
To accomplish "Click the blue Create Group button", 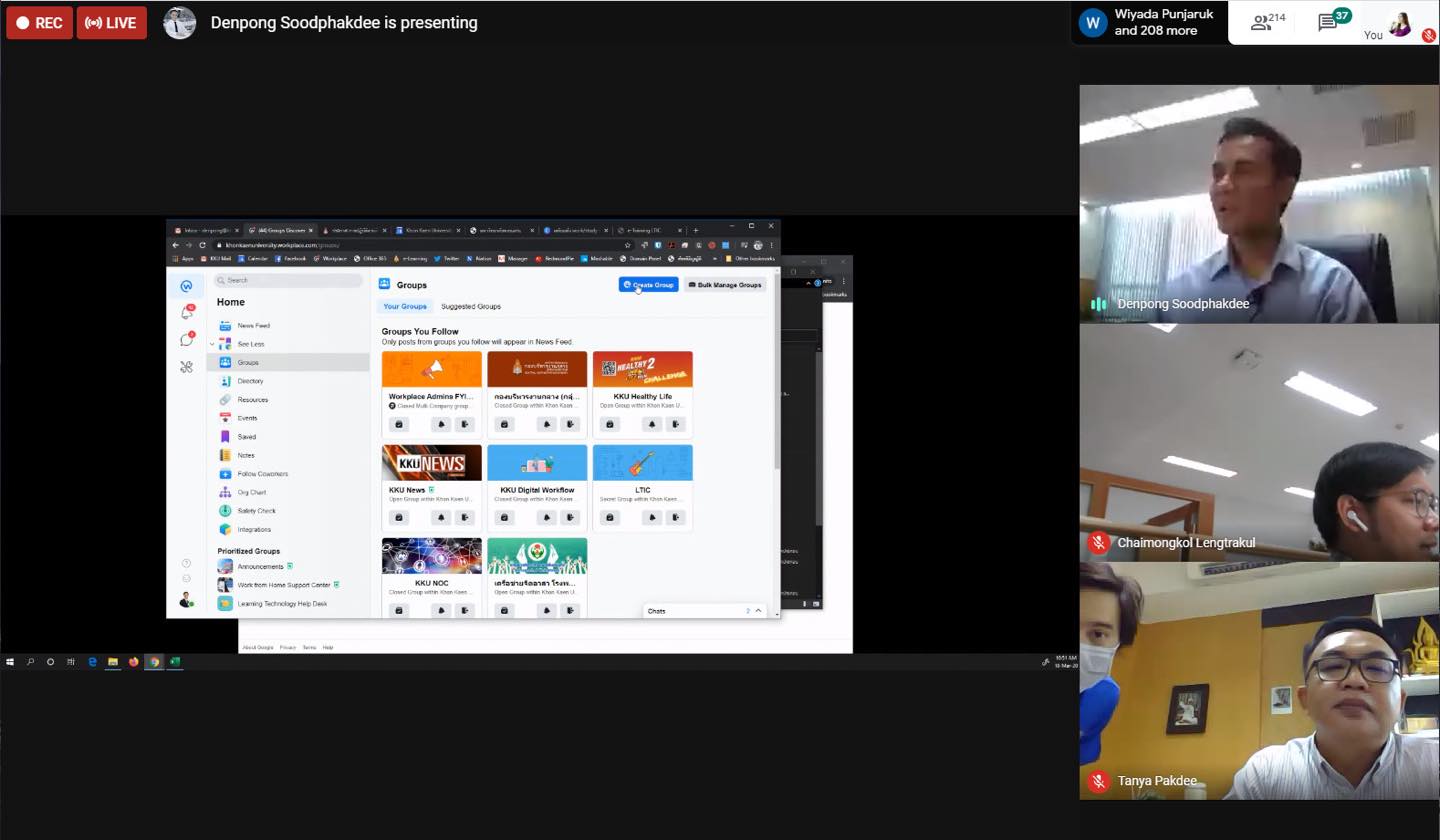I will (x=648, y=285).
